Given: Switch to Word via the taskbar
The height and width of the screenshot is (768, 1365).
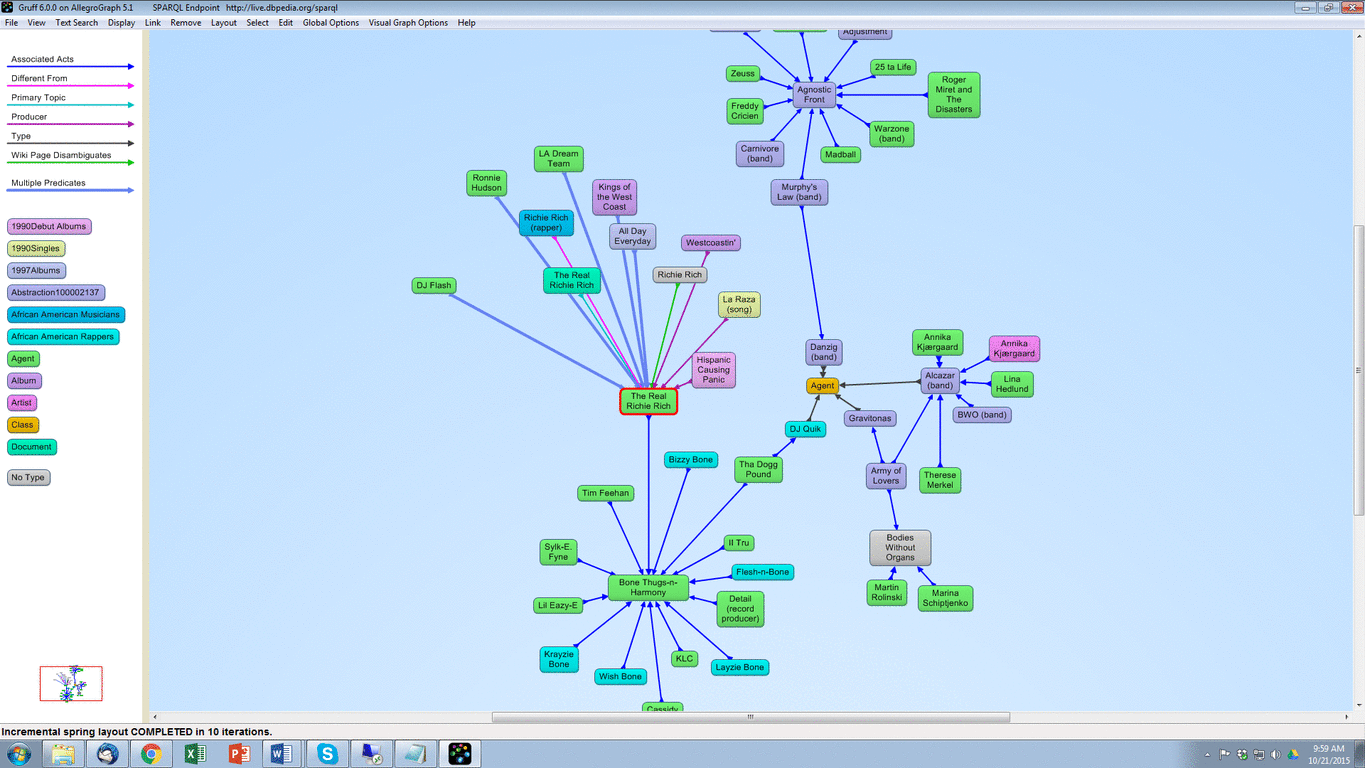Looking at the screenshot, I should click(x=283, y=754).
